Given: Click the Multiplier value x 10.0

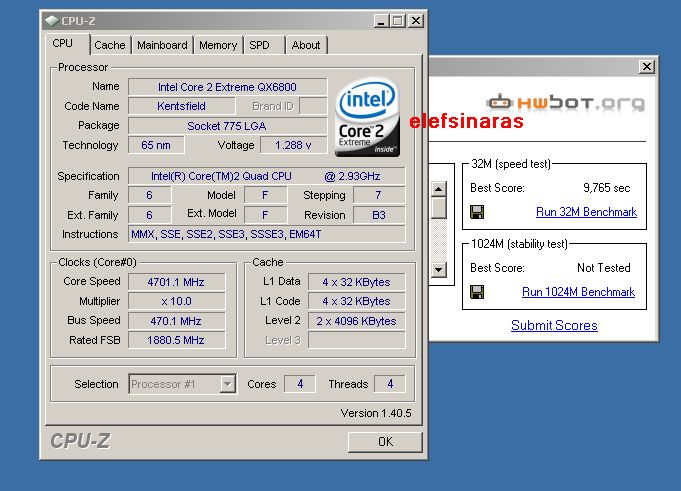Looking at the screenshot, I should coord(176,301).
